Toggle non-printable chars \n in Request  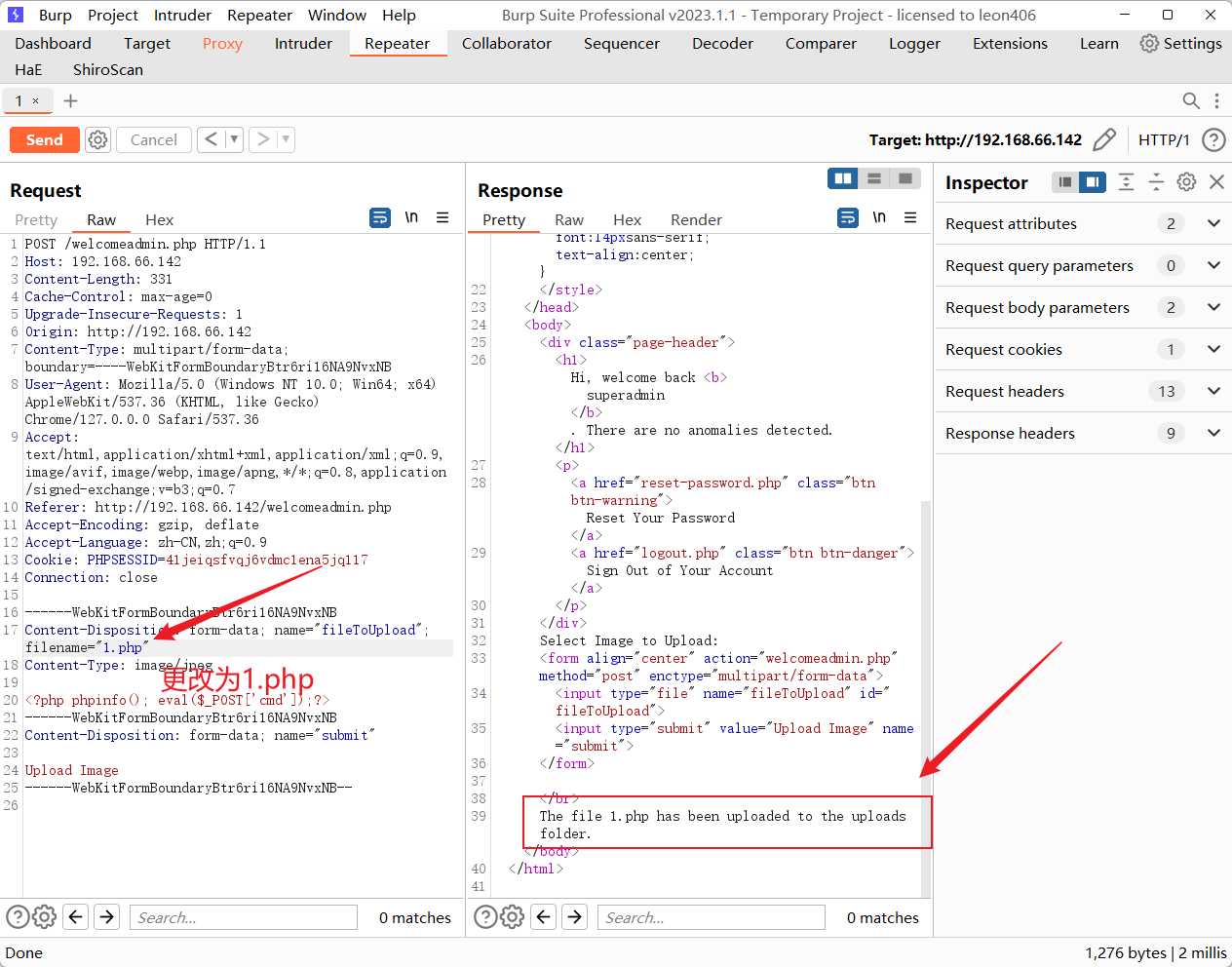point(411,217)
